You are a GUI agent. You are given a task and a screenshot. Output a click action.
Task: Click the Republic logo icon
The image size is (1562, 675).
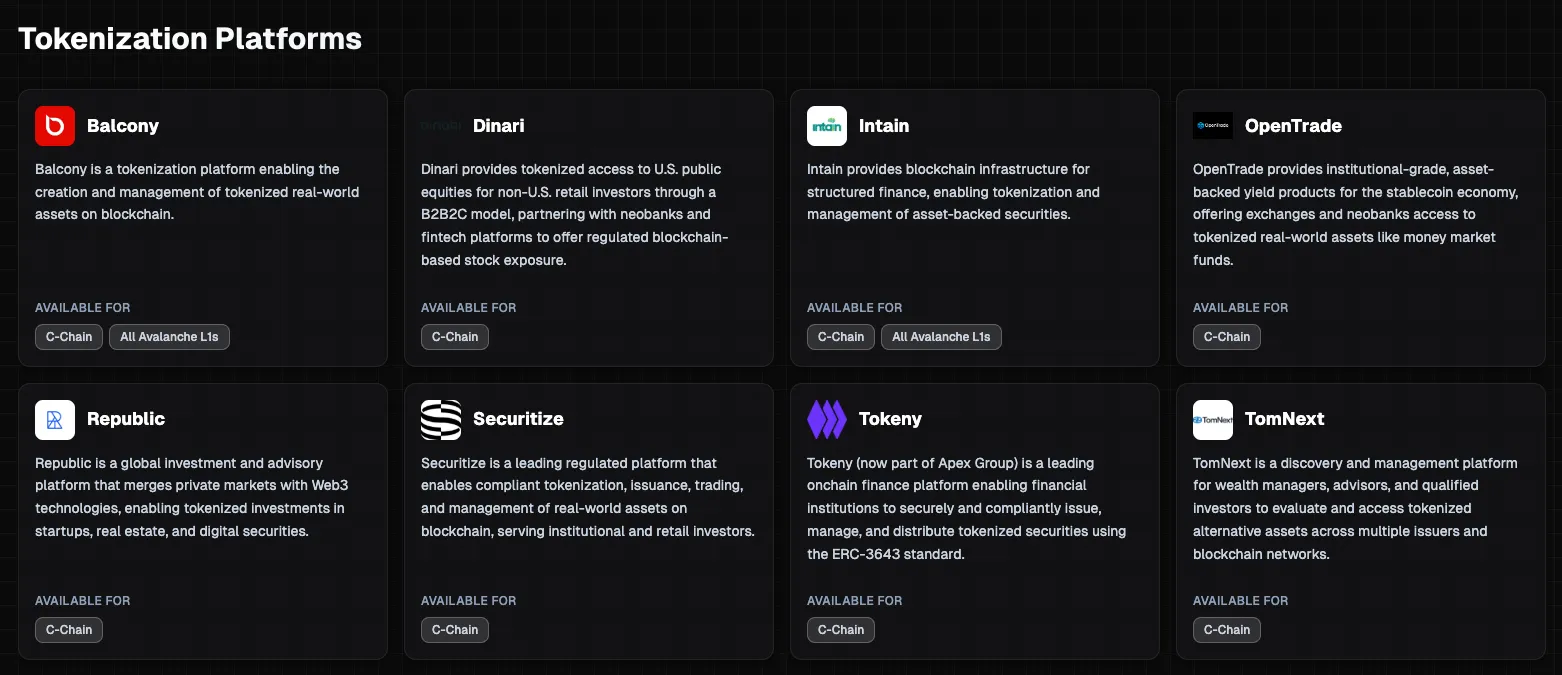[55, 419]
